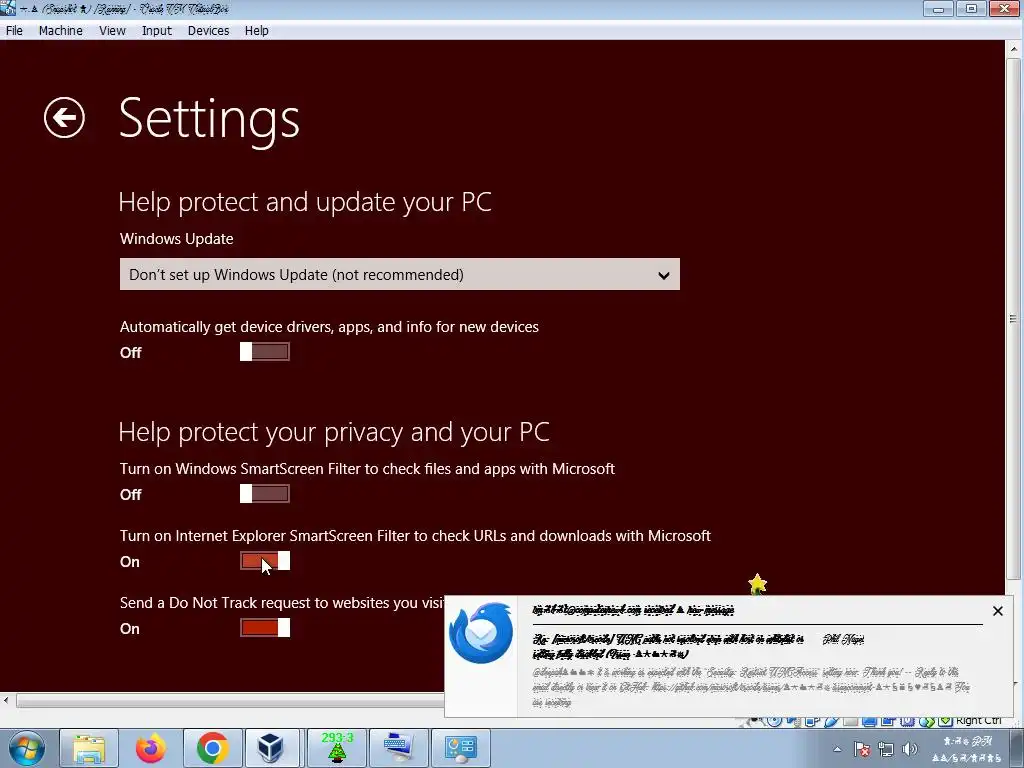Open the View menu

point(112,31)
